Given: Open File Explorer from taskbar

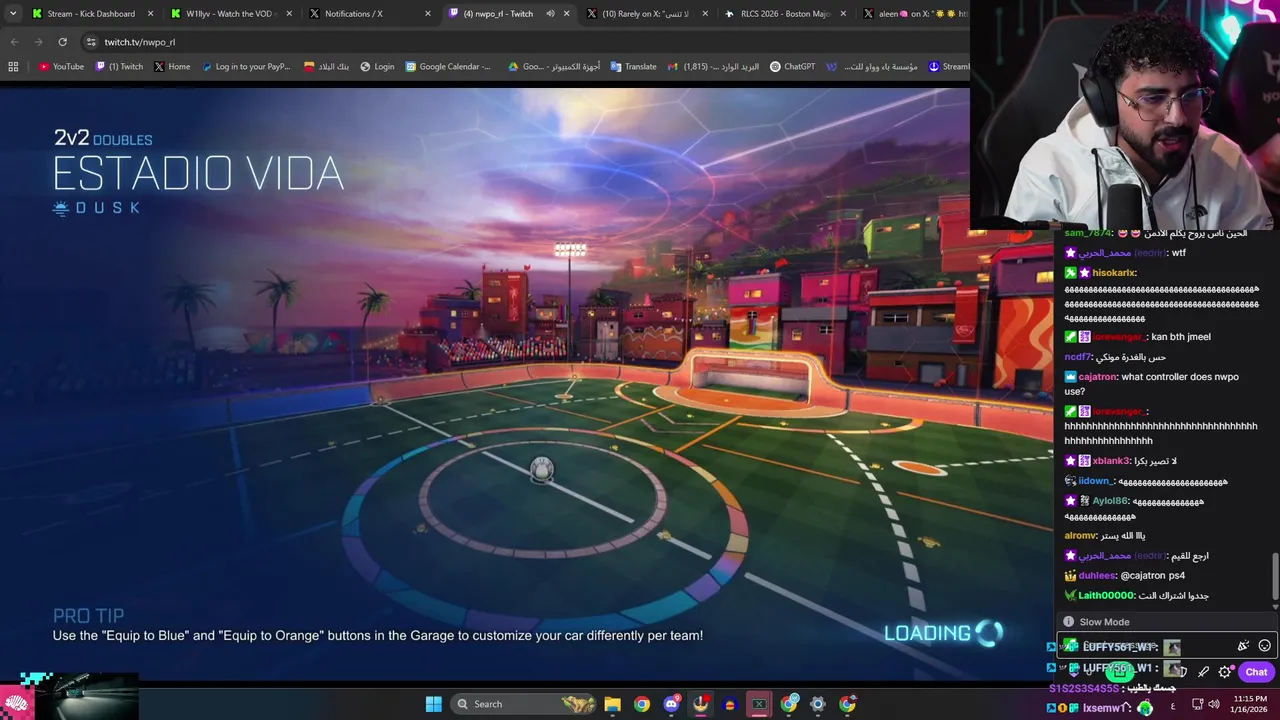Looking at the screenshot, I should tap(612, 704).
